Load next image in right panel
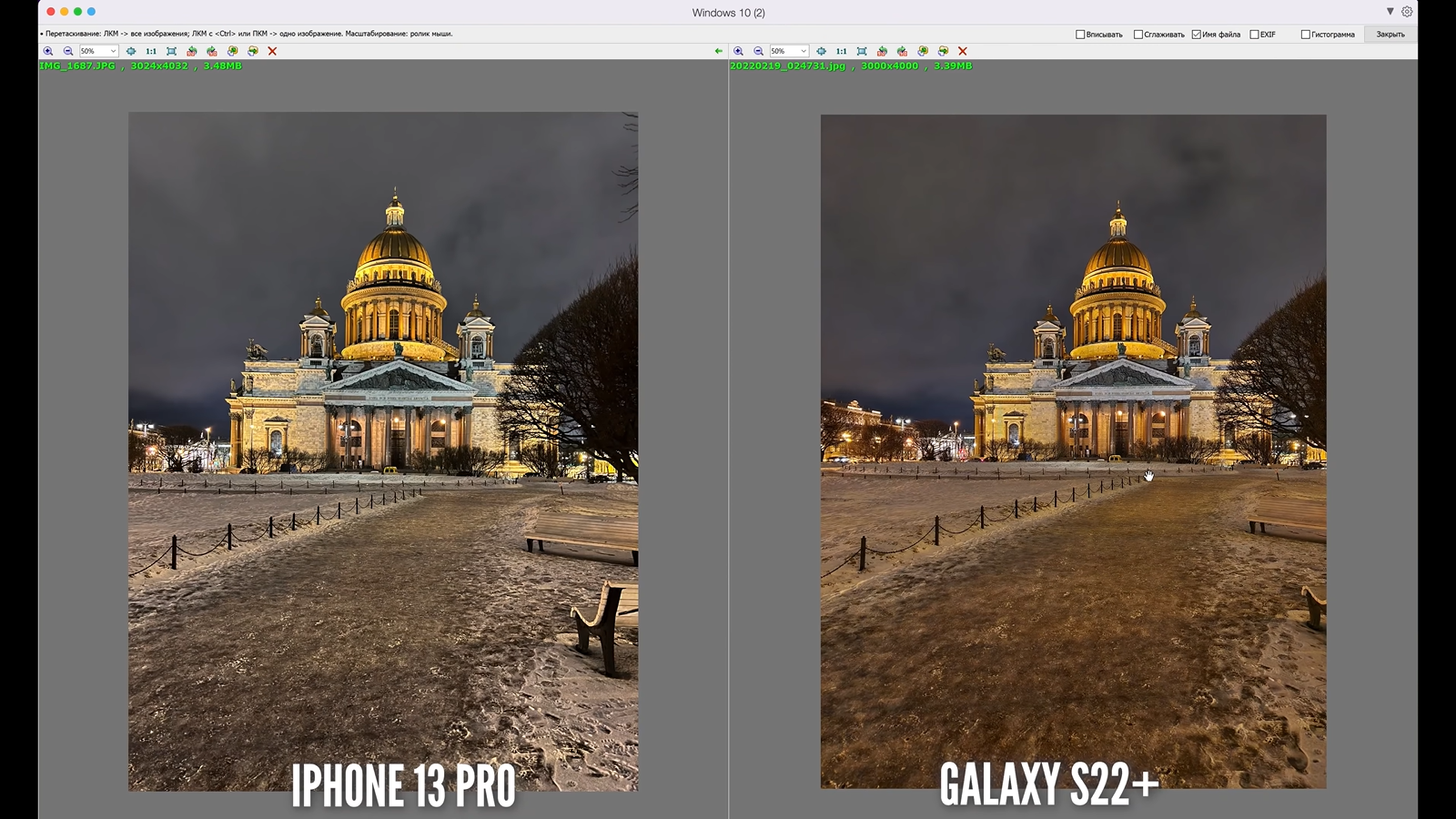Viewport: 1456px width, 819px height. 943,51
